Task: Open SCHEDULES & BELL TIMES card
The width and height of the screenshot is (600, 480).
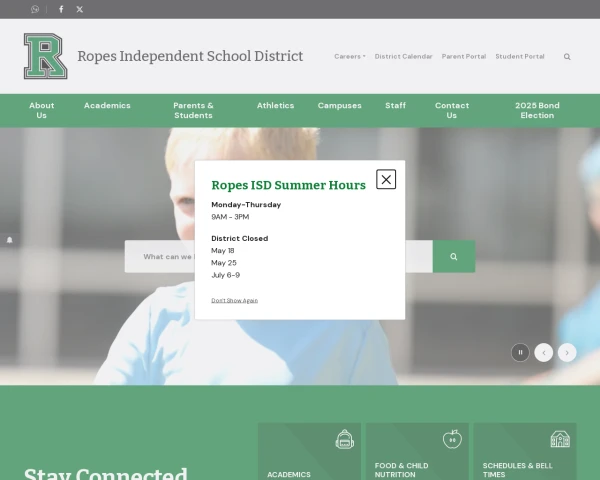Action: [525, 451]
